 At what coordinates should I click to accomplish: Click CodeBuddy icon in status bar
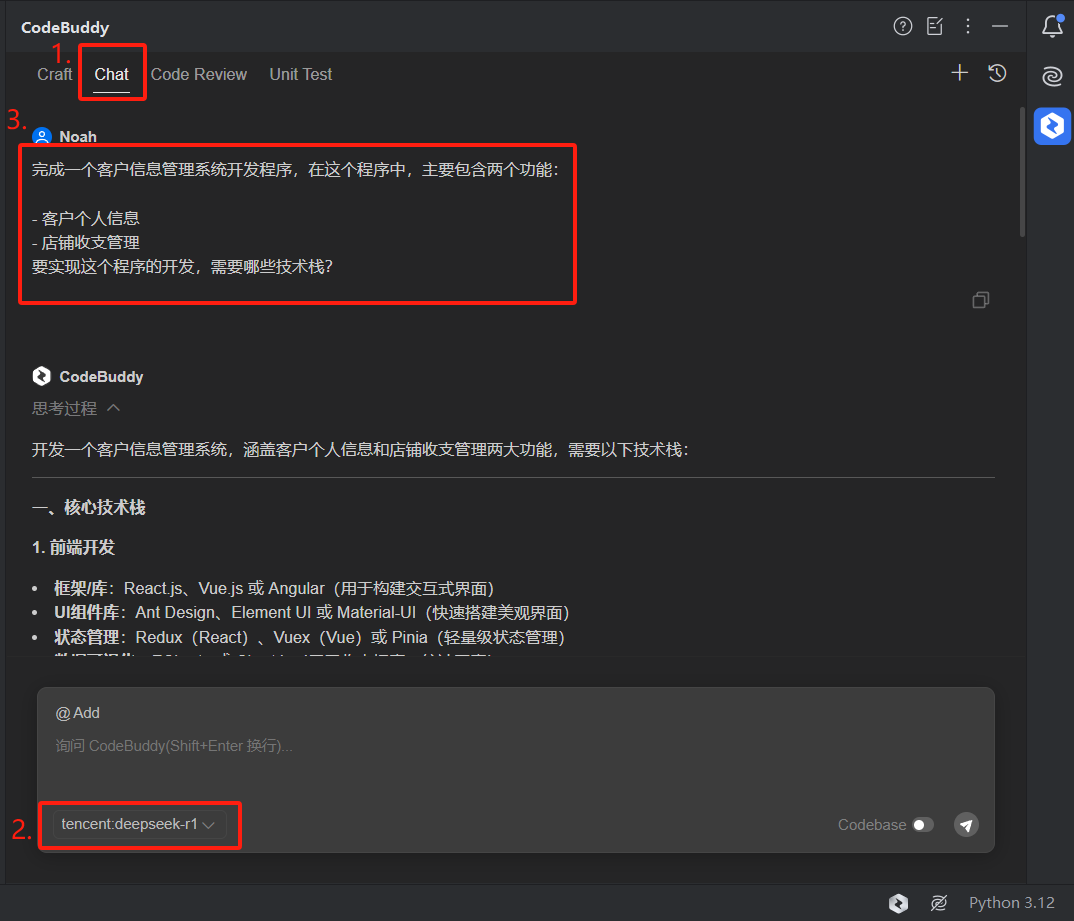(898, 903)
